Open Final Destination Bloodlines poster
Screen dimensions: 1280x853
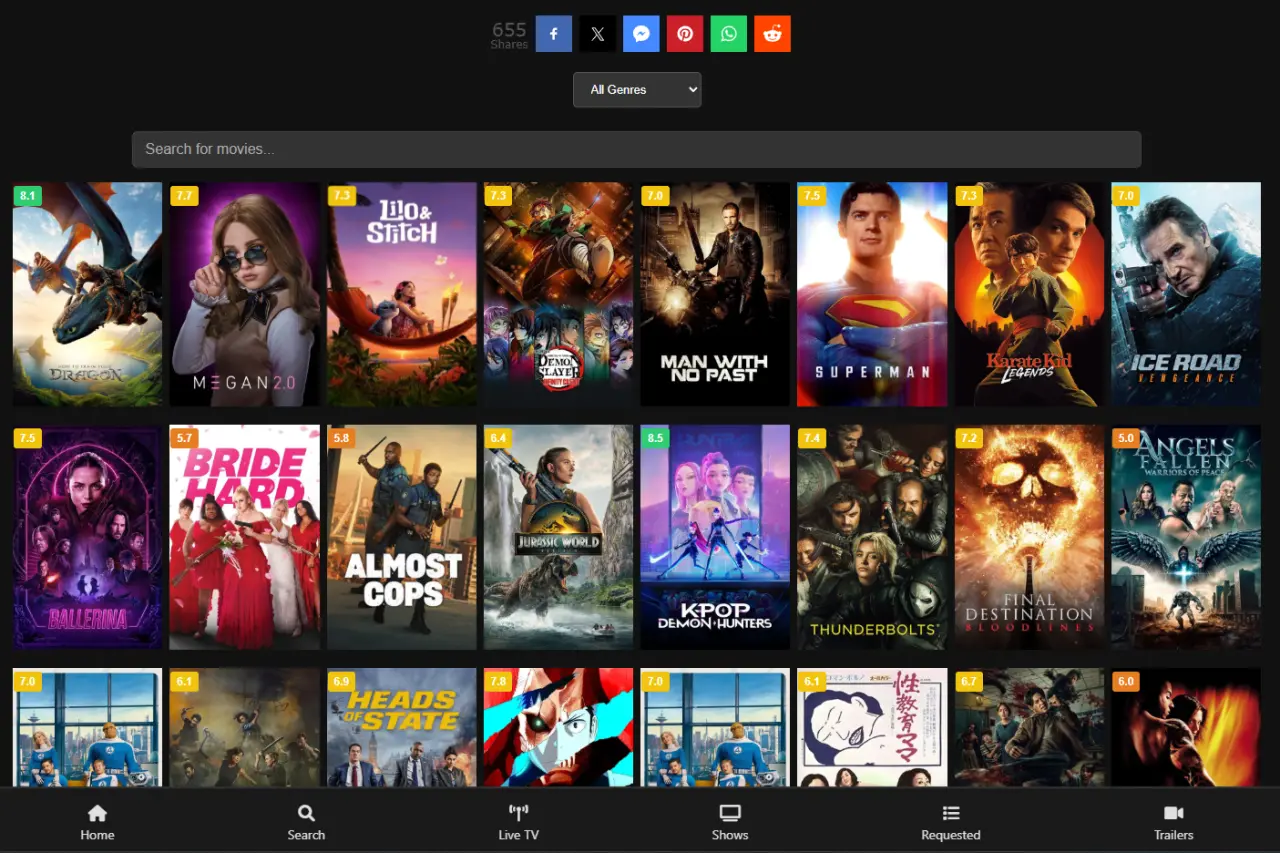[x=1029, y=537]
